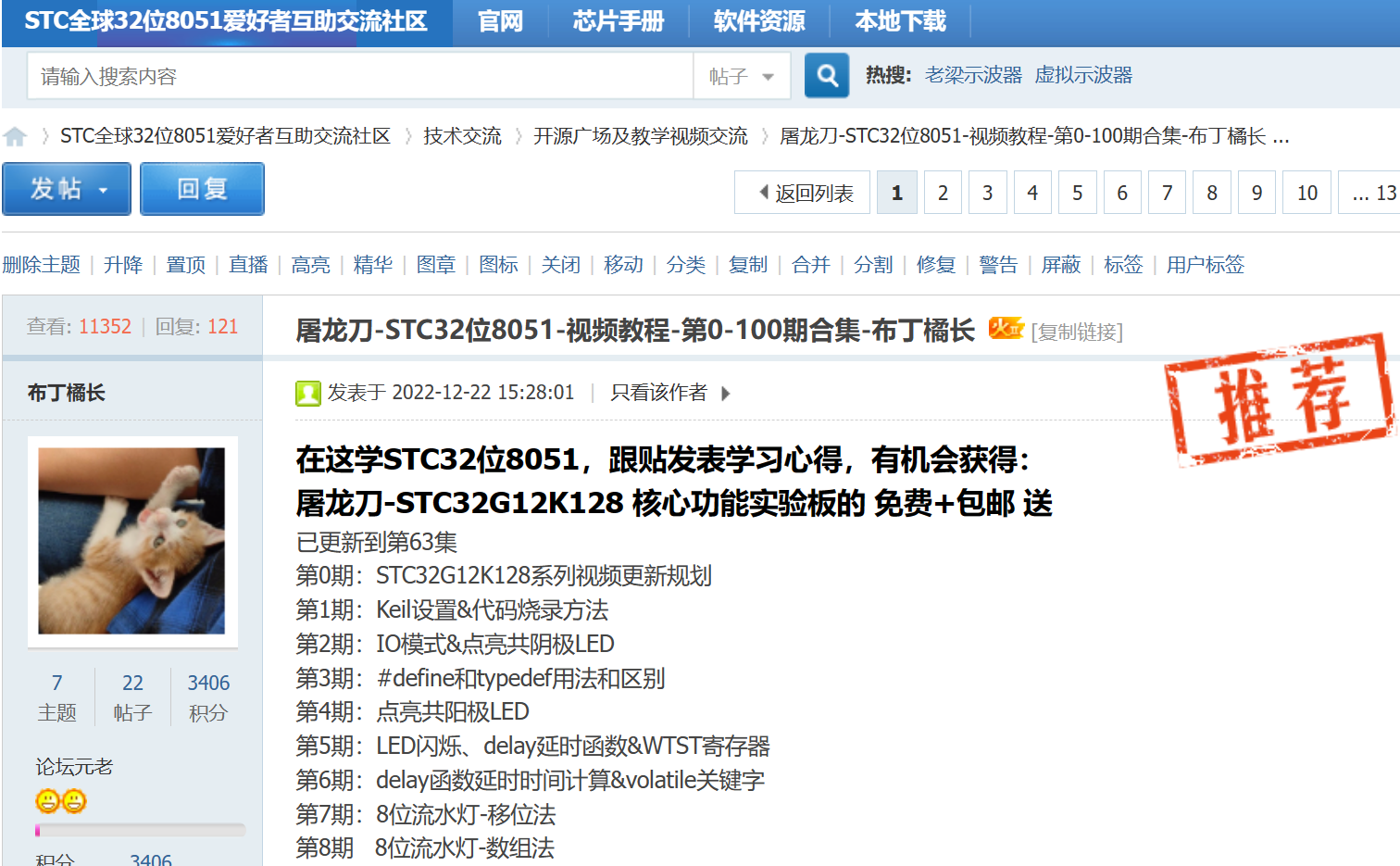Go to page 5
1400x866 pixels.
pyautogui.click(x=1078, y=193)
